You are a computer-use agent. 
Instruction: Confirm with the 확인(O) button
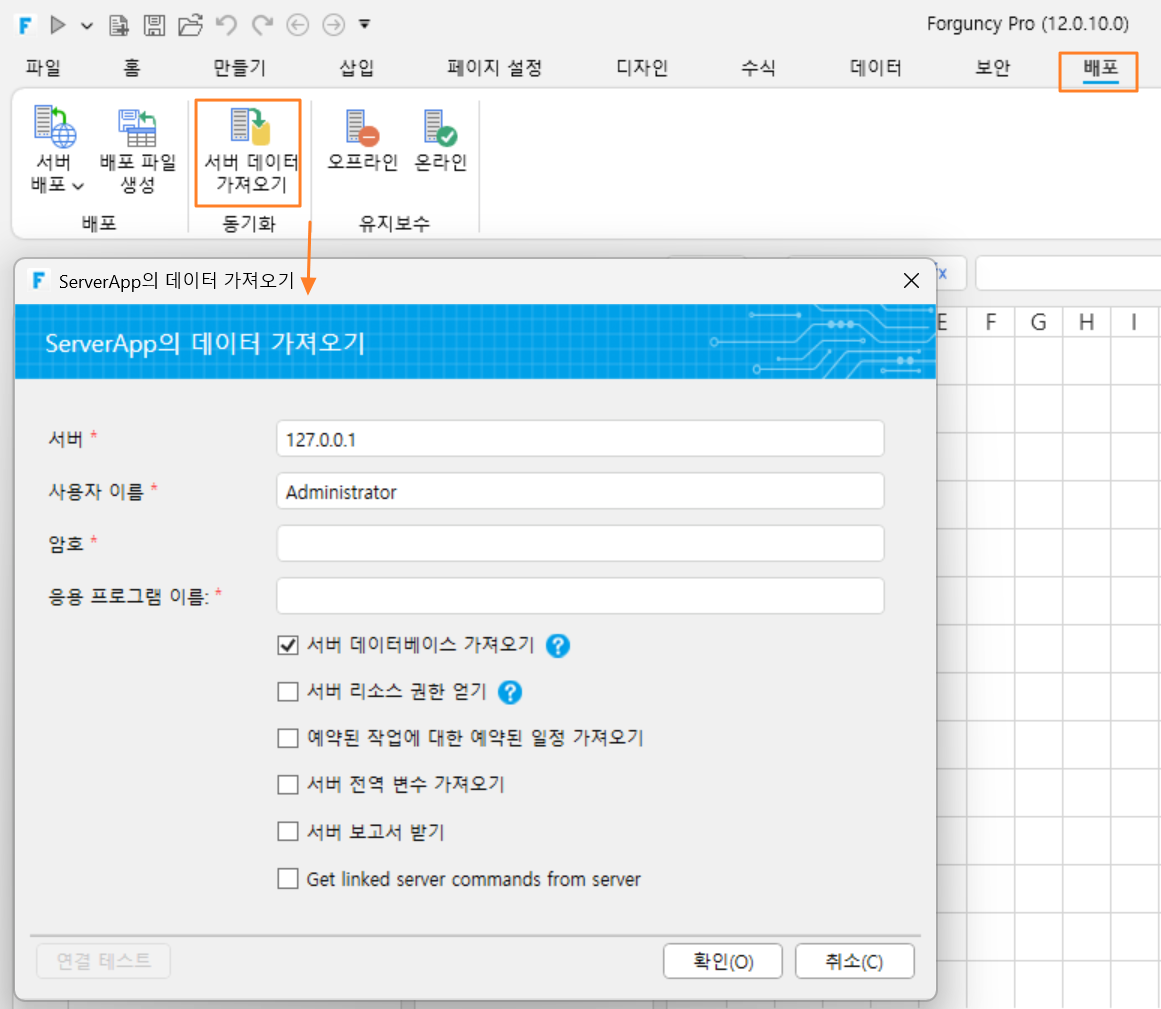[x=723, y=961]
